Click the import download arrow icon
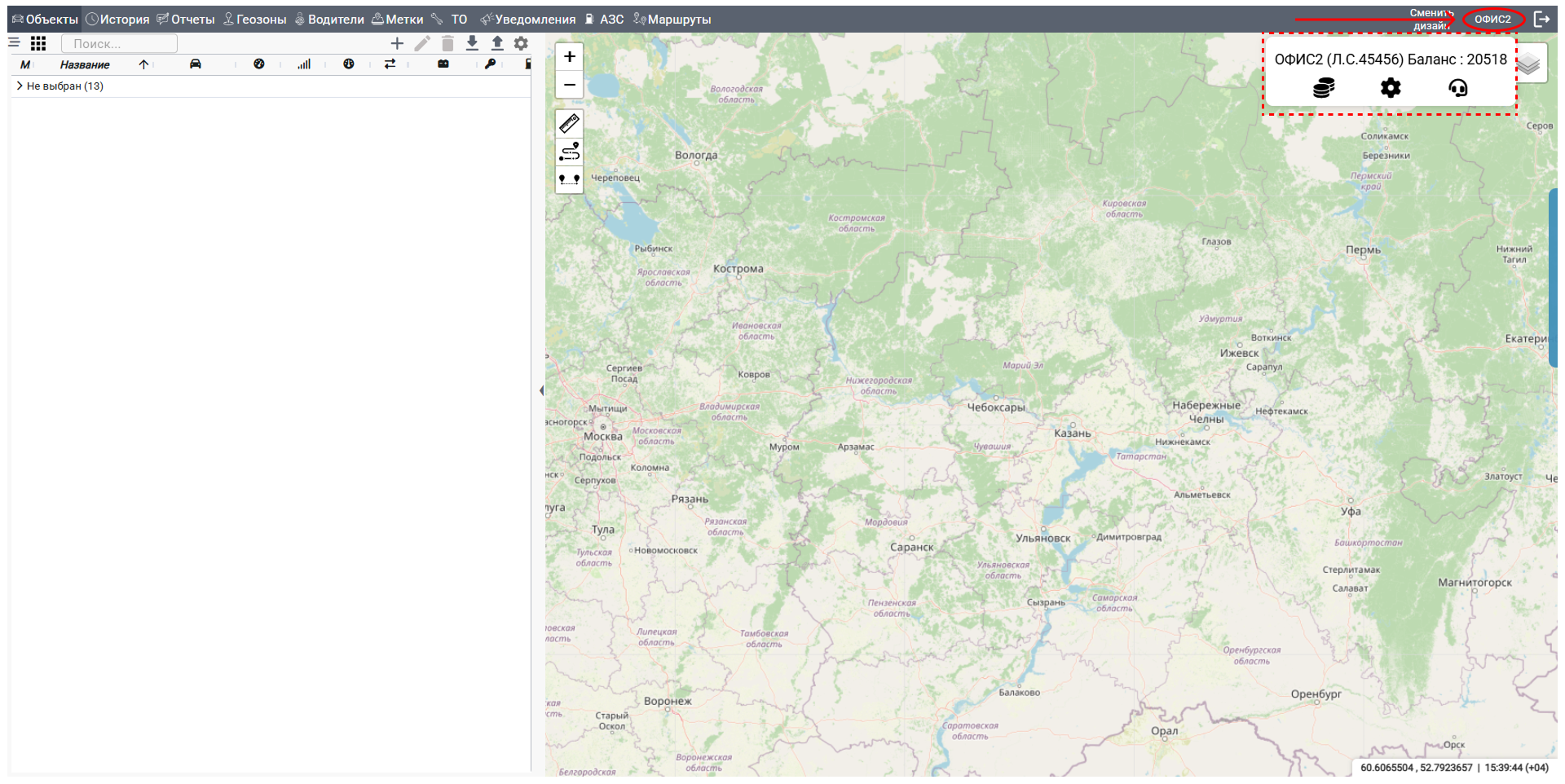 pos(472,44)
